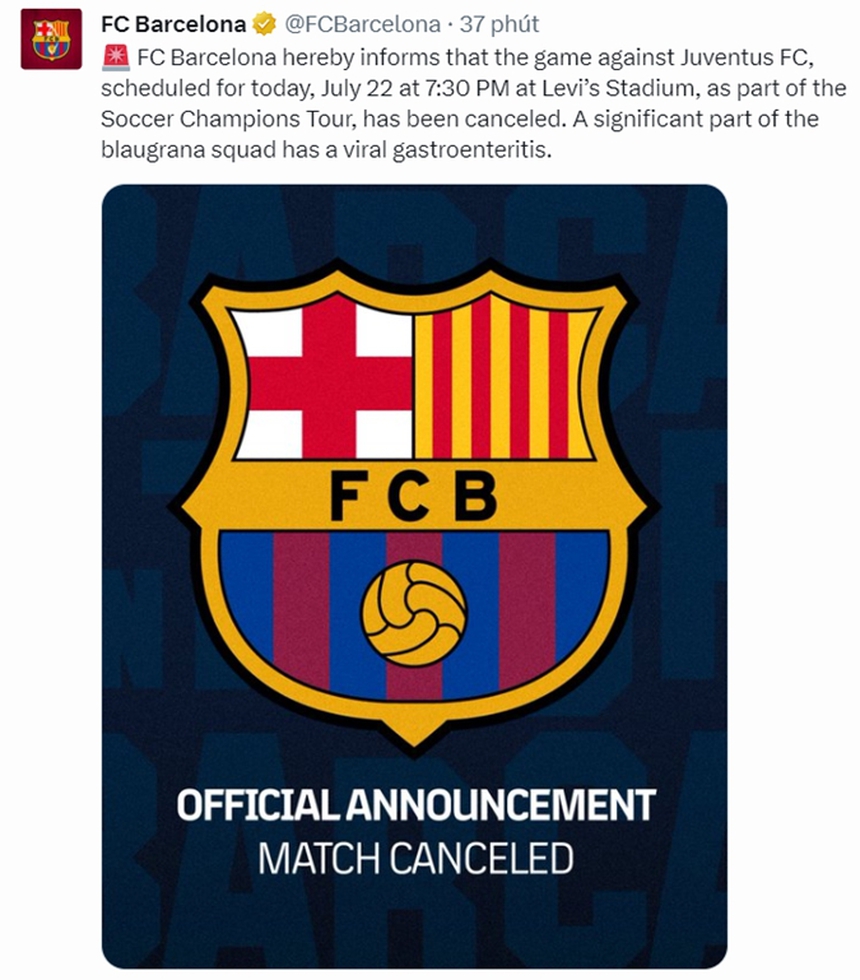This screenshot has height=980, width=860.
Task: Click the golden football on the crest
Action: (413, 613)
